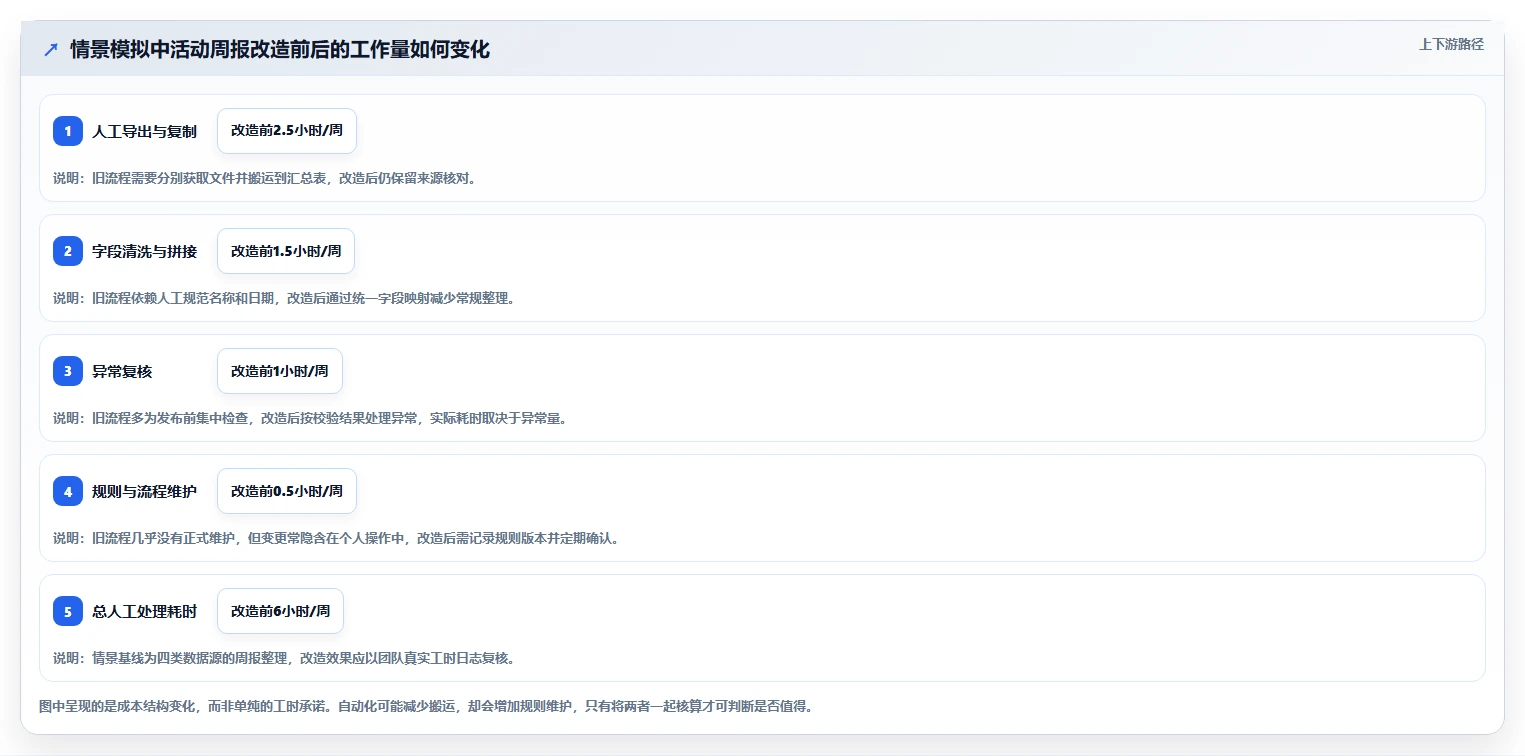This screenshot has width=1525, height=756.
Task: Select step badge 3 for 异常复核
Action: (68, 371)
